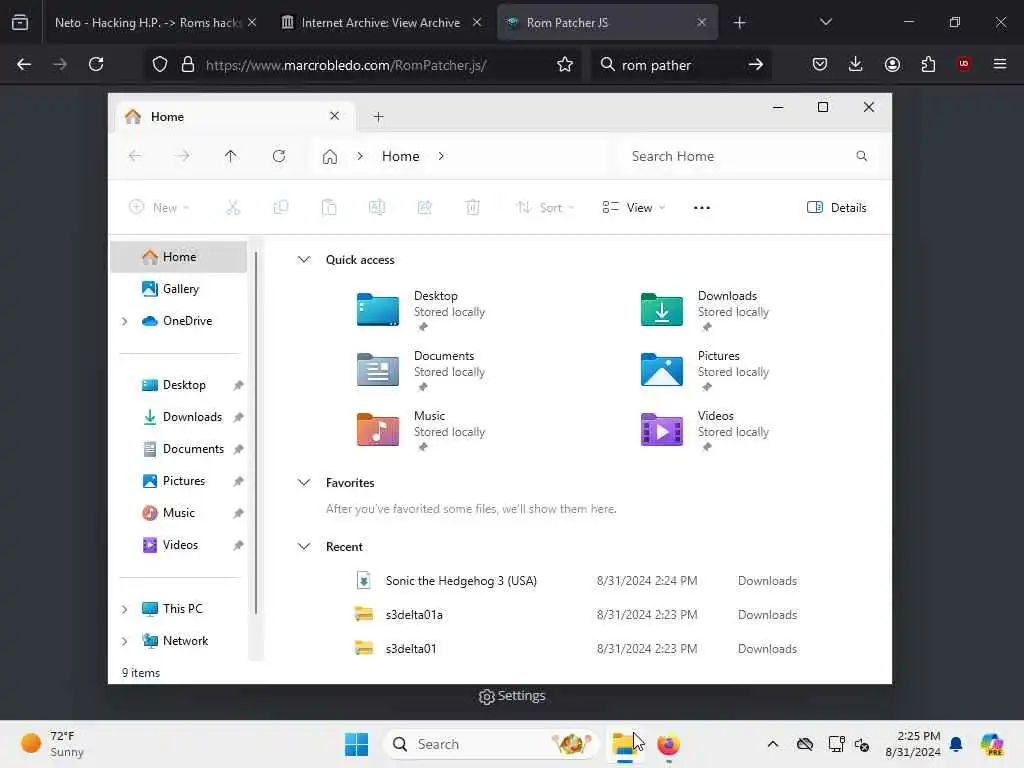Open the Firefox extensions puzzle icon
The height and width of the screenshot is (768, 1024).
[928, 64]
